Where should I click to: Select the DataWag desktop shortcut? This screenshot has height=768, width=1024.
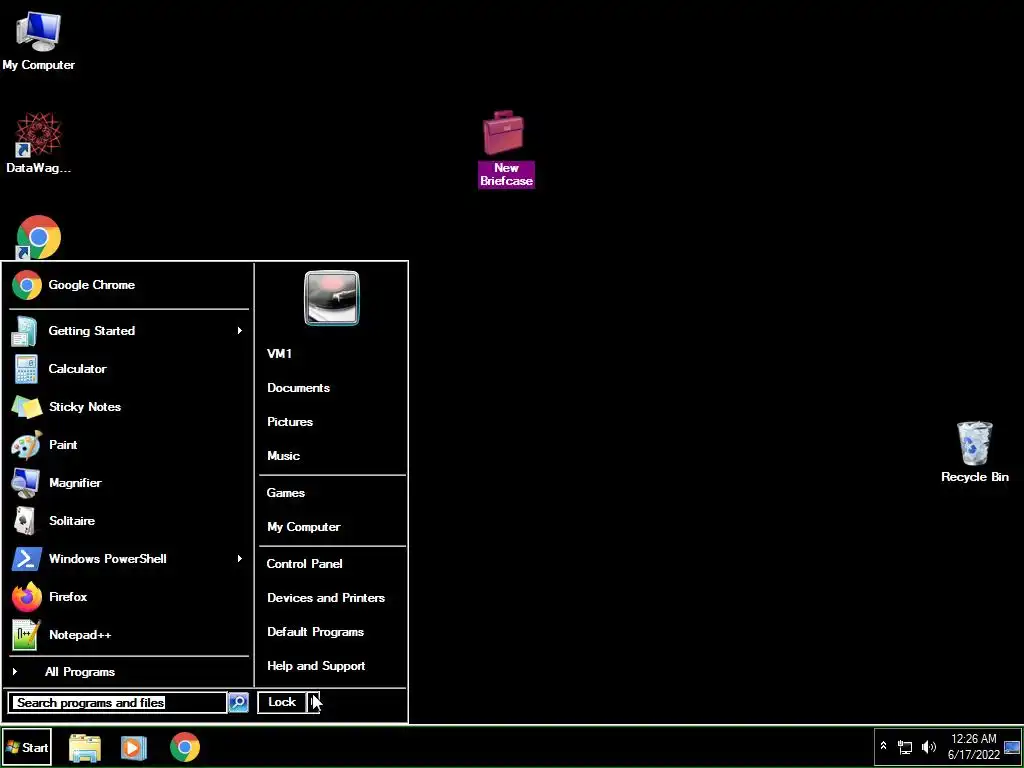point(39,144)
